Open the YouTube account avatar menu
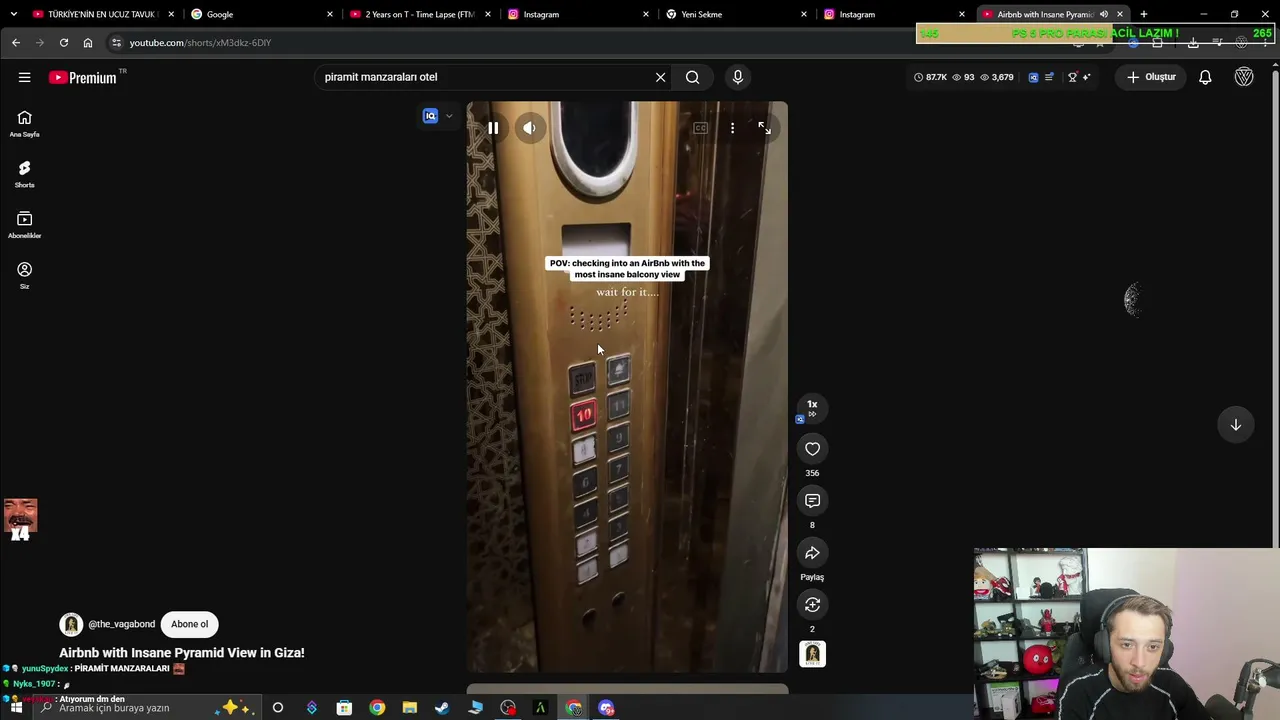This screenshot has height=720, width=1280. 1244,77
